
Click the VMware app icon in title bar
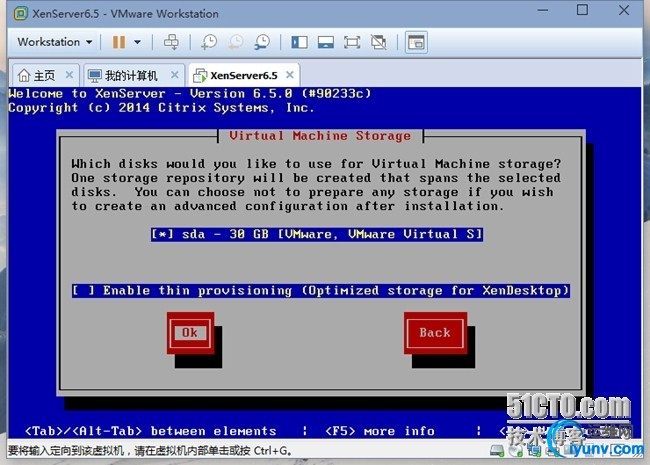21,13
